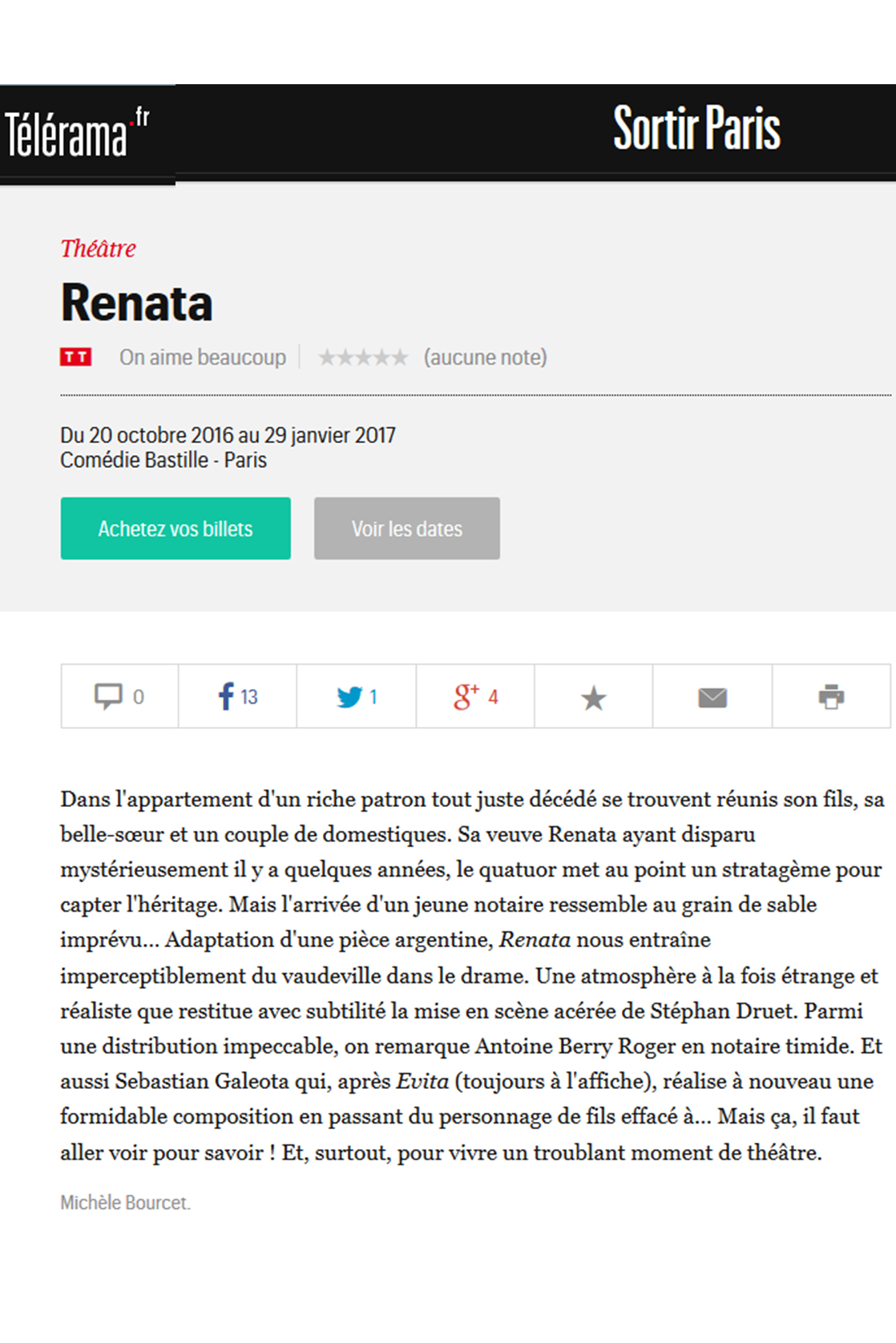Image resolution: width=896 pixels, height=1343 pixels.
Task: Click the name 'Stéphan Druet' in the review
Action: (721, 1011)
